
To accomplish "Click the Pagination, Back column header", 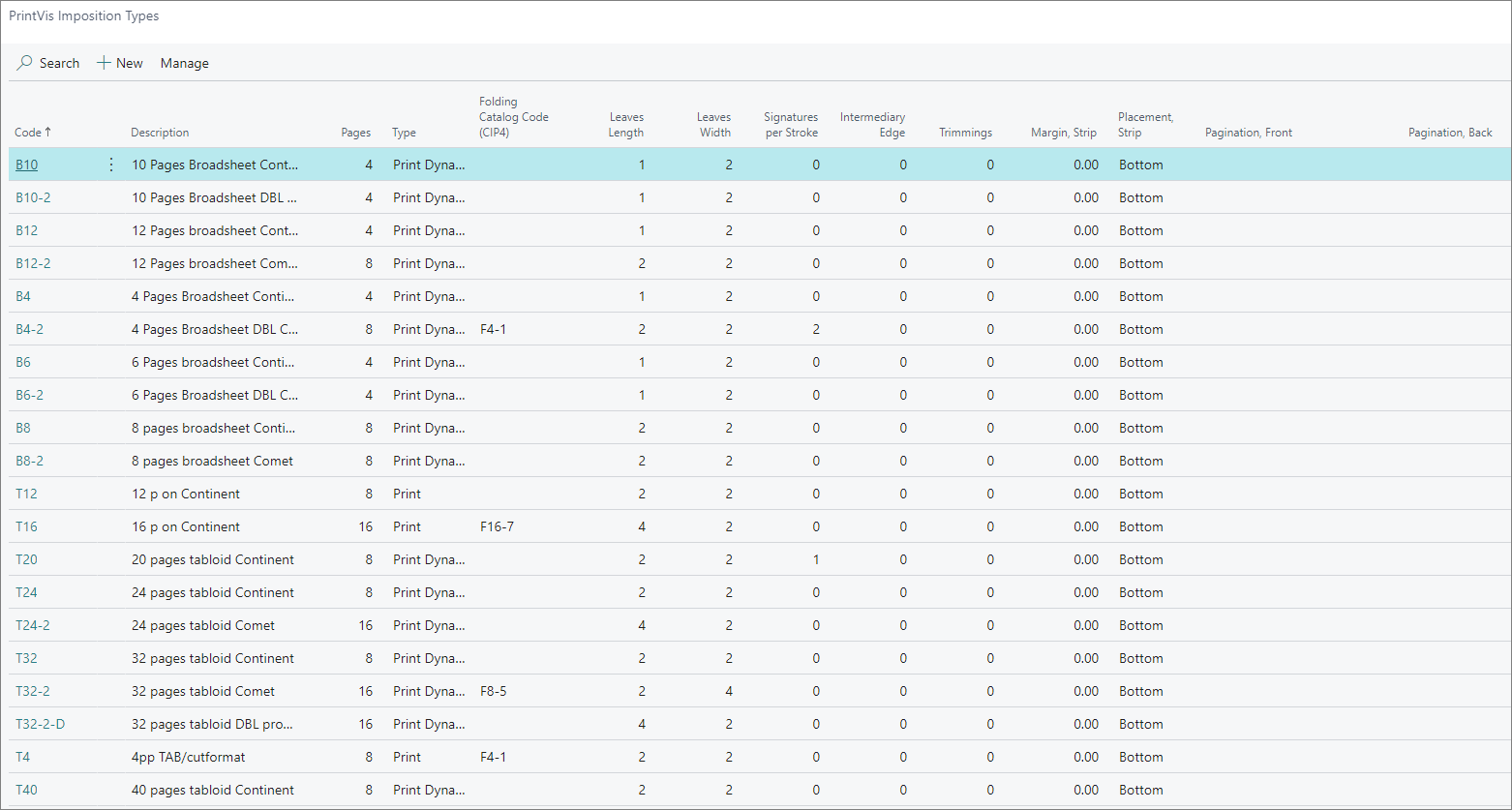I will pos(1449,133).
